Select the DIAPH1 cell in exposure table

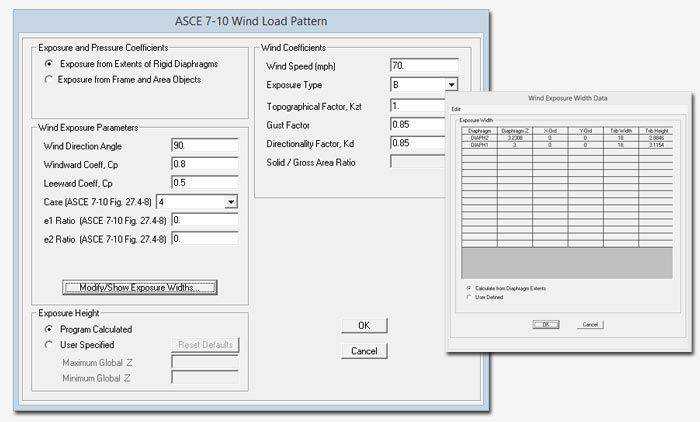pyautogui.click(x=479, y=145)
